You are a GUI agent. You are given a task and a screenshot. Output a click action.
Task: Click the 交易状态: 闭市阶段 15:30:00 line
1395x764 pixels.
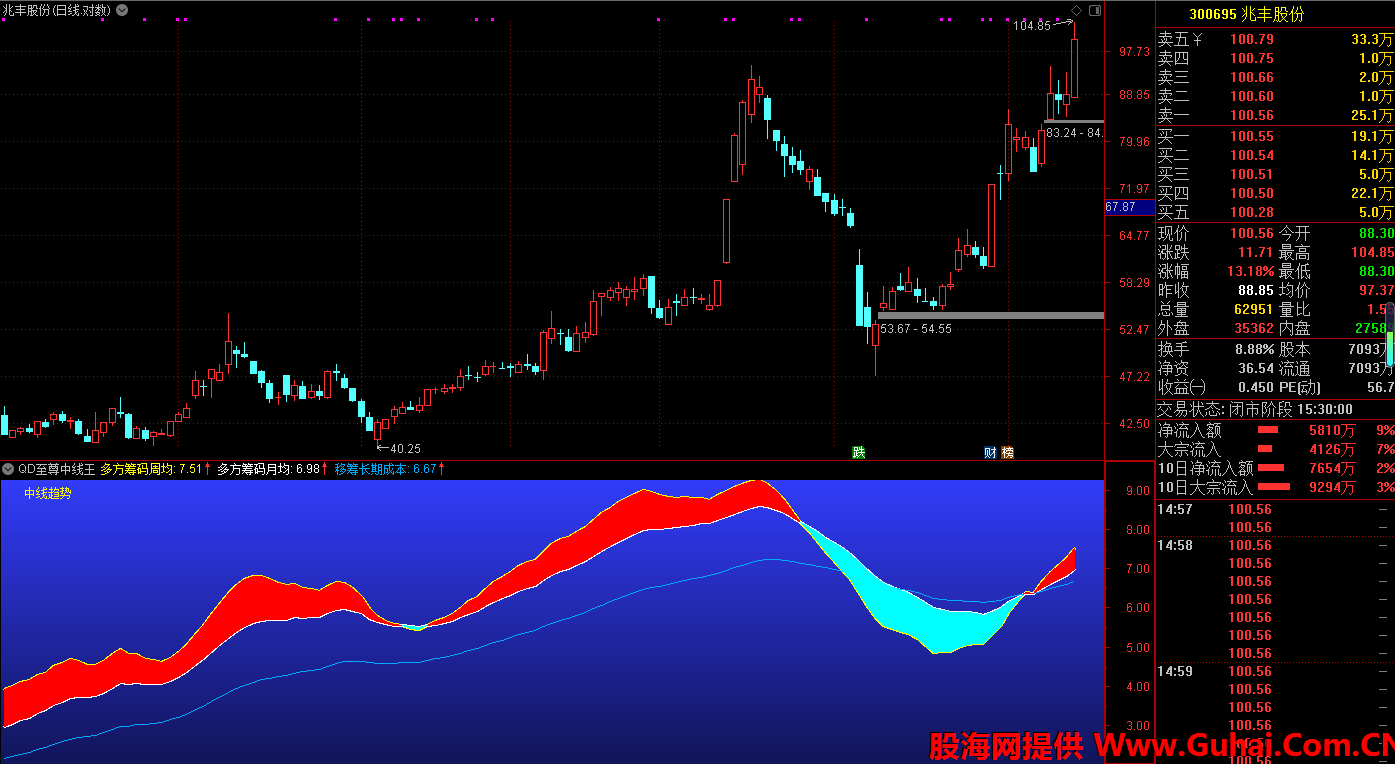pos(1255,410)
